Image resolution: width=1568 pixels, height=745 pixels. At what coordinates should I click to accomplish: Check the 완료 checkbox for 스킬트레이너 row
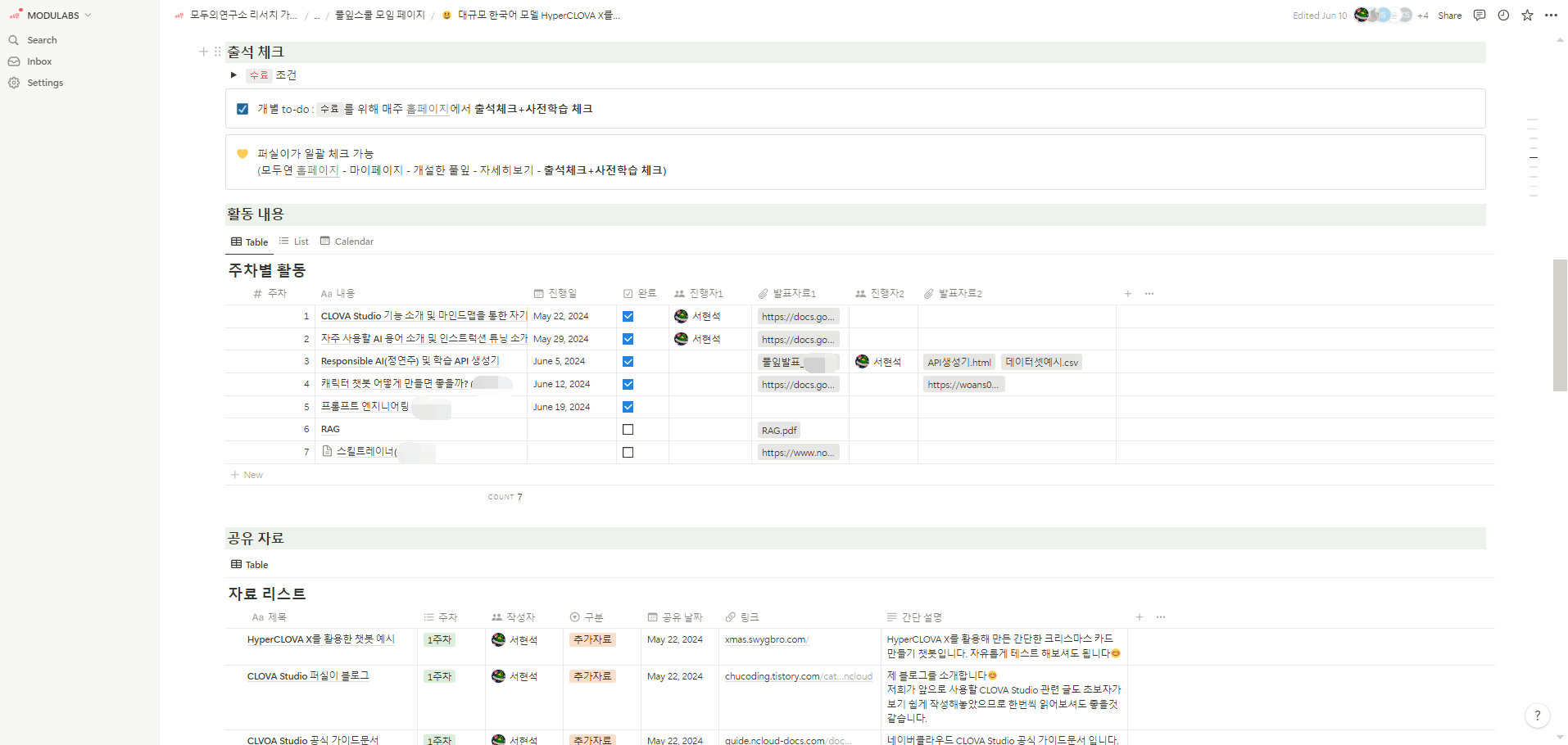[x=628, y=452]
